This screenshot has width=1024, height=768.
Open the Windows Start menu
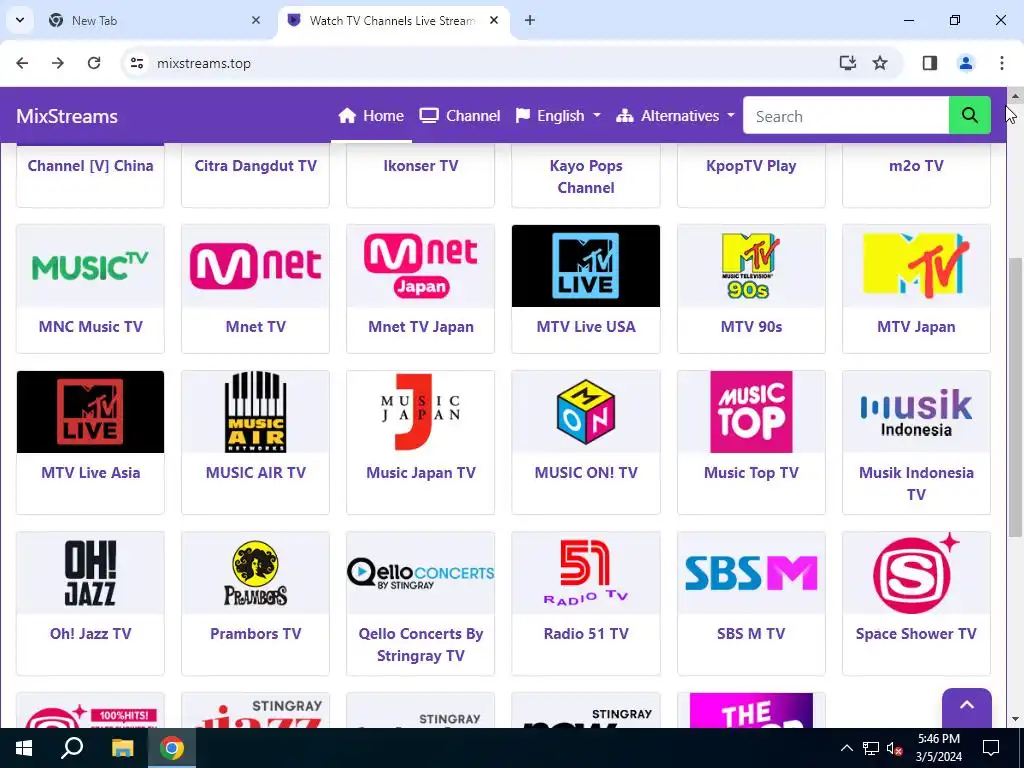point(24,748)
